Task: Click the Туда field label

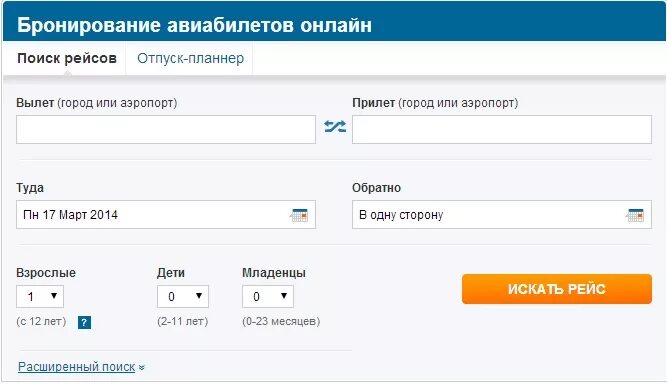Action: point(30,188)
